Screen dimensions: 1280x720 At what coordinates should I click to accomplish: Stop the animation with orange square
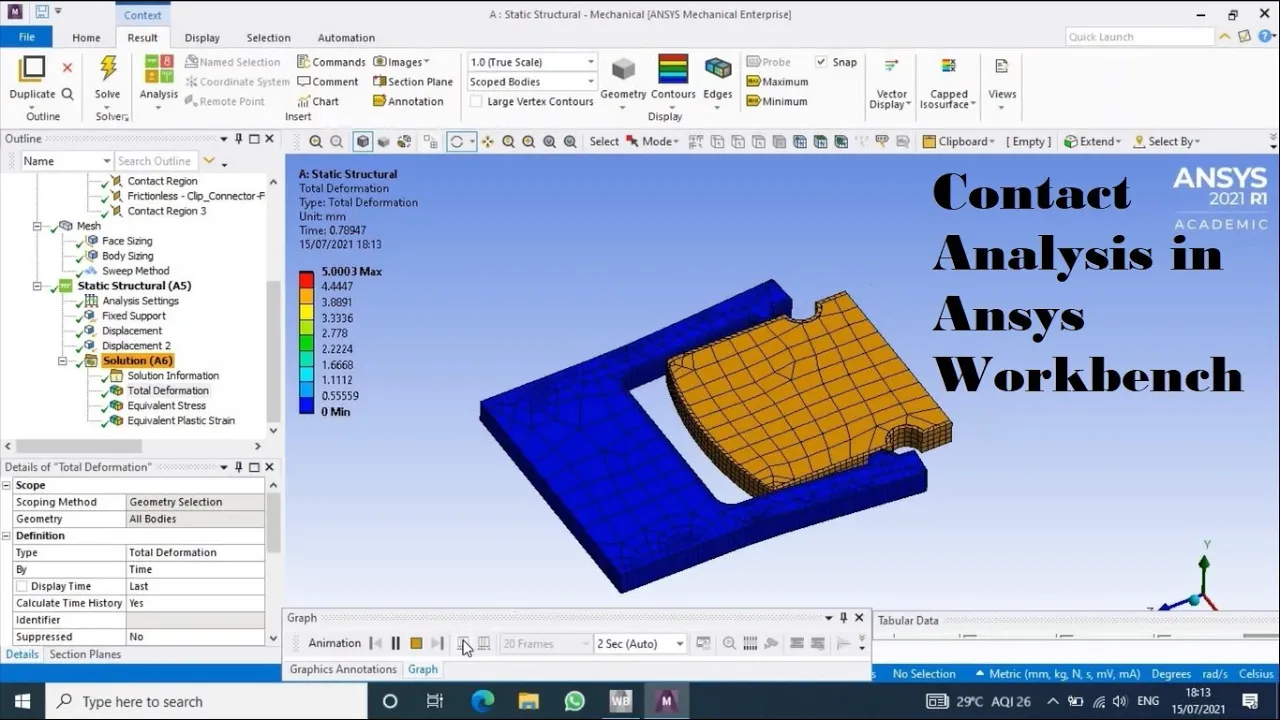point(416,644)
